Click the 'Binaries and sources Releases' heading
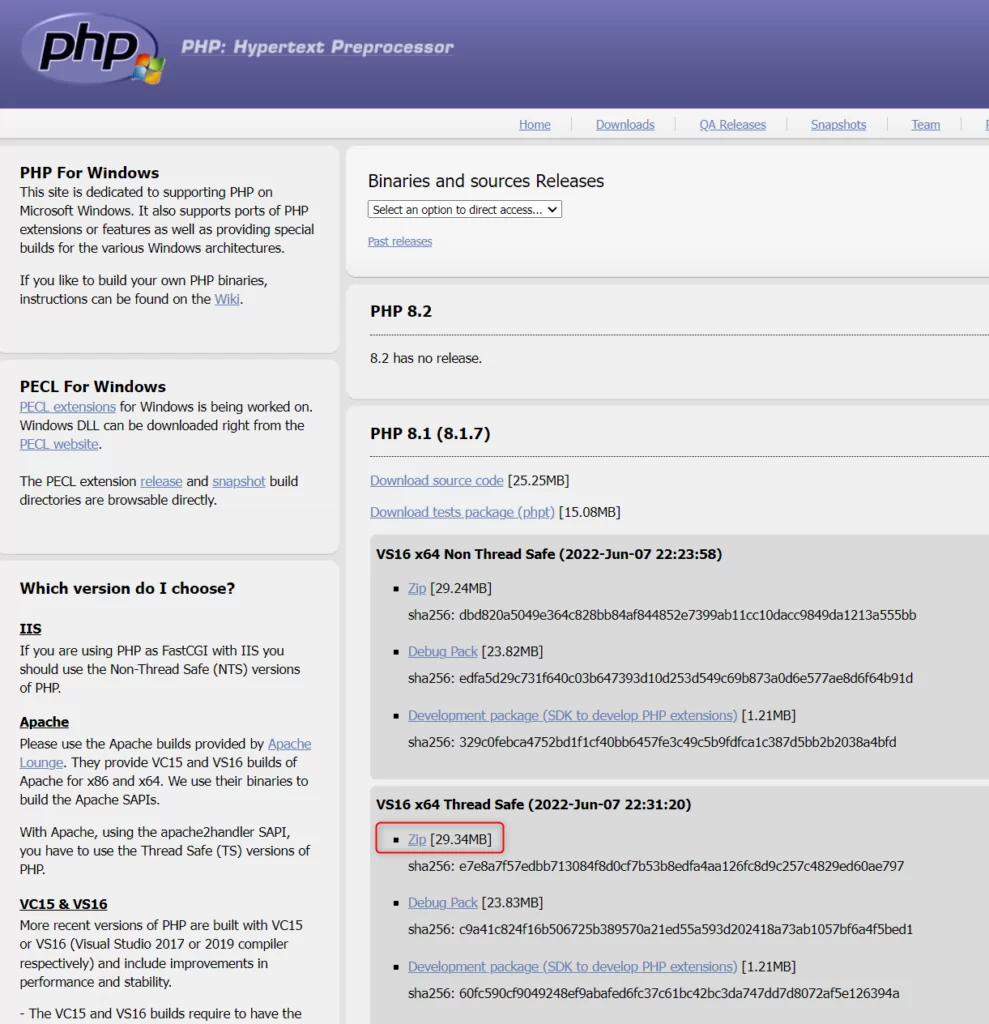The width and height of the screenshot is (989, 1024). [486, 181]
